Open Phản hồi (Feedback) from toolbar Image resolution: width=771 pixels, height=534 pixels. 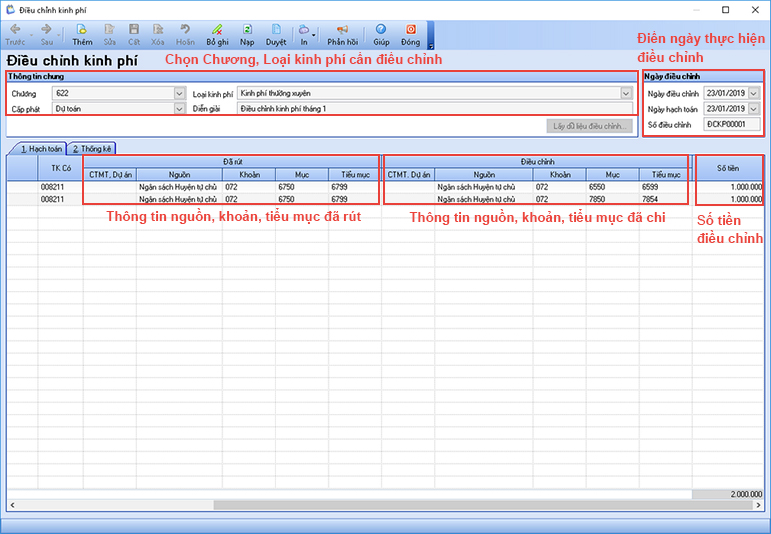tap(342, 35)
